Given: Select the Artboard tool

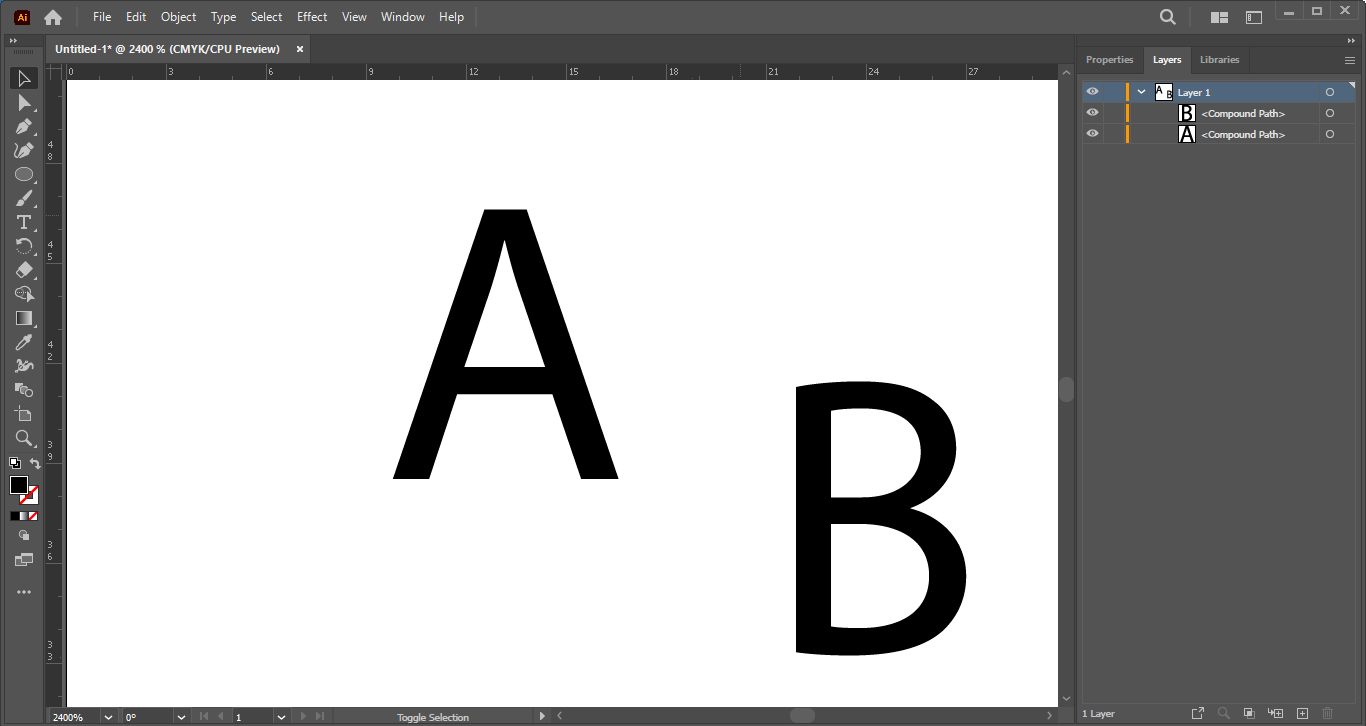Looking at the screenshot, I should (24, 414).
